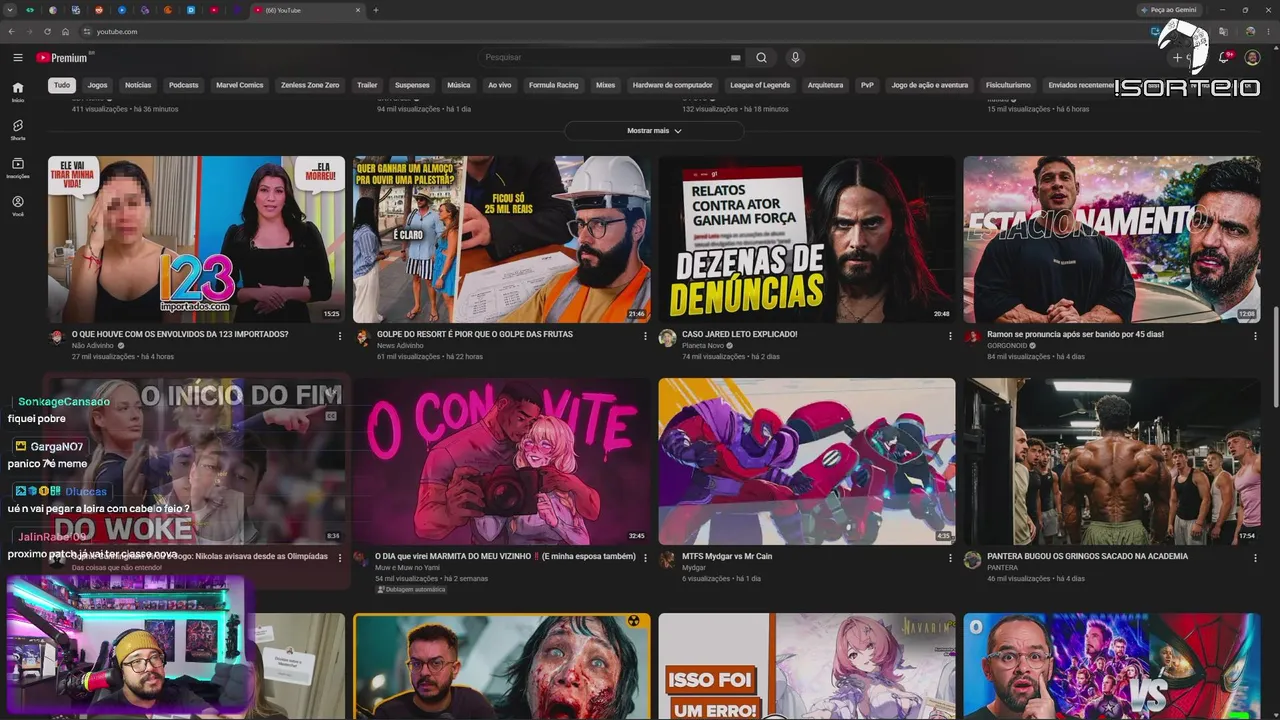Open the YouTube account avatar menu
The image size is (1280, 720).
[1252, 58]
